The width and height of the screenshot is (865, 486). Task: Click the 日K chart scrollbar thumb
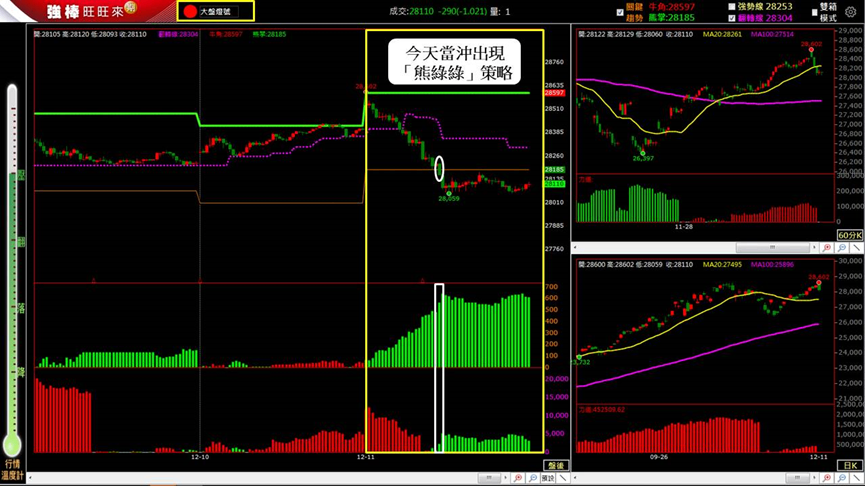(x=798, y=478)
